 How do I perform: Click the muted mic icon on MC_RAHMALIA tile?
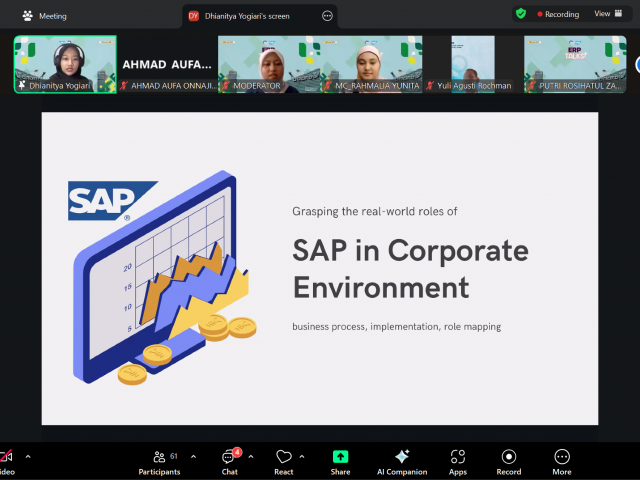pyautogui.click(x=328, y=86)
